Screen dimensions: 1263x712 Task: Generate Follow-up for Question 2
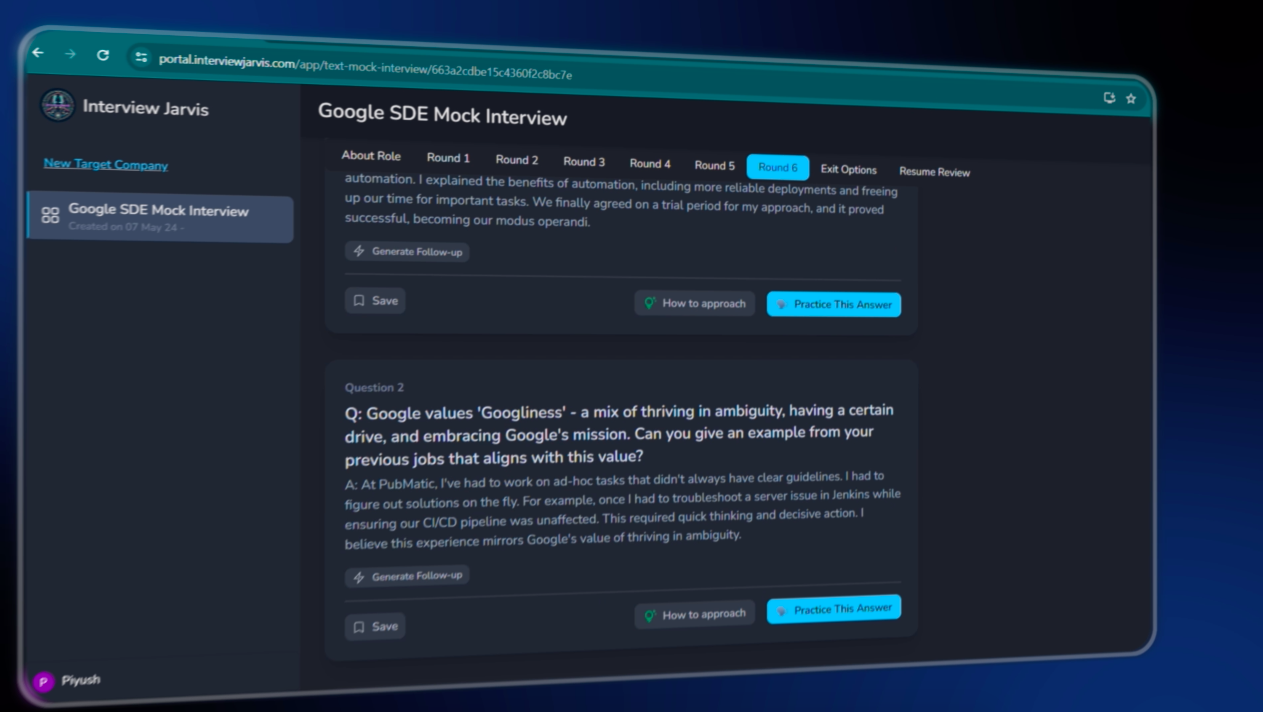pos(407,577)
